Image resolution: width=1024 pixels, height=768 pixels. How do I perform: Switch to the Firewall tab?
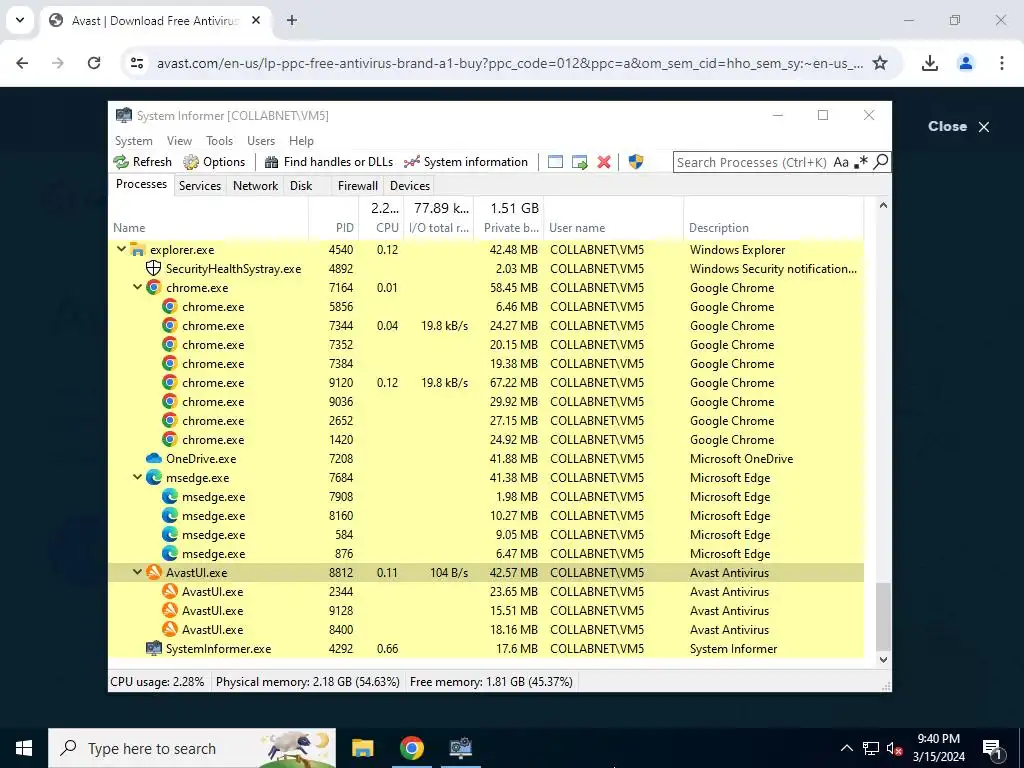[x=357, y=185]
